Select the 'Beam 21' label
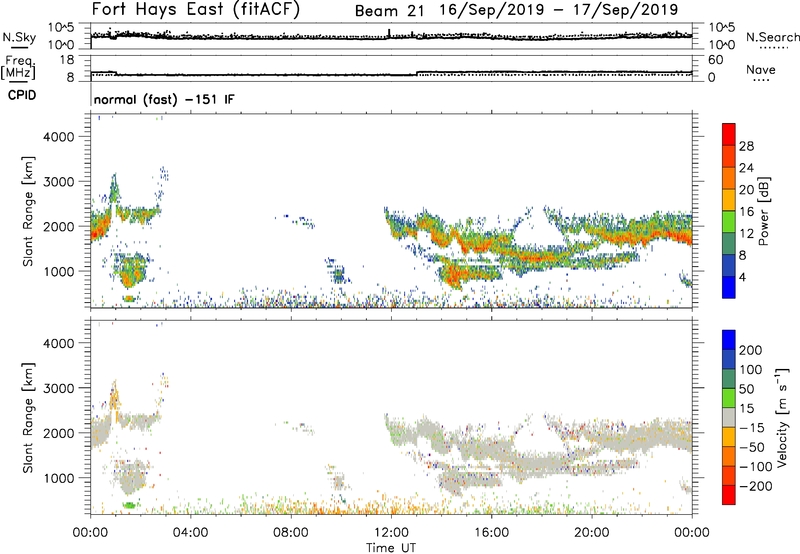The image size is (800, 554). pos(389,11)
